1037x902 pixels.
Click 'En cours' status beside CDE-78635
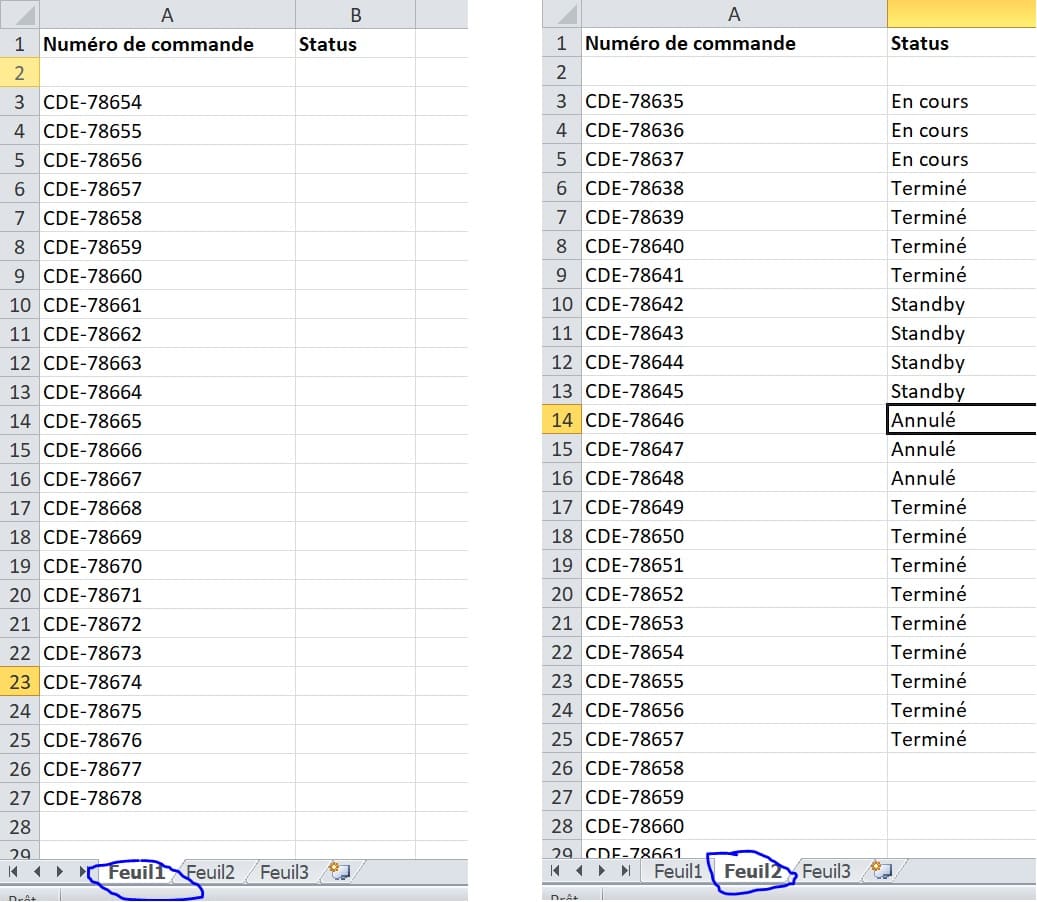coord(962,101)
